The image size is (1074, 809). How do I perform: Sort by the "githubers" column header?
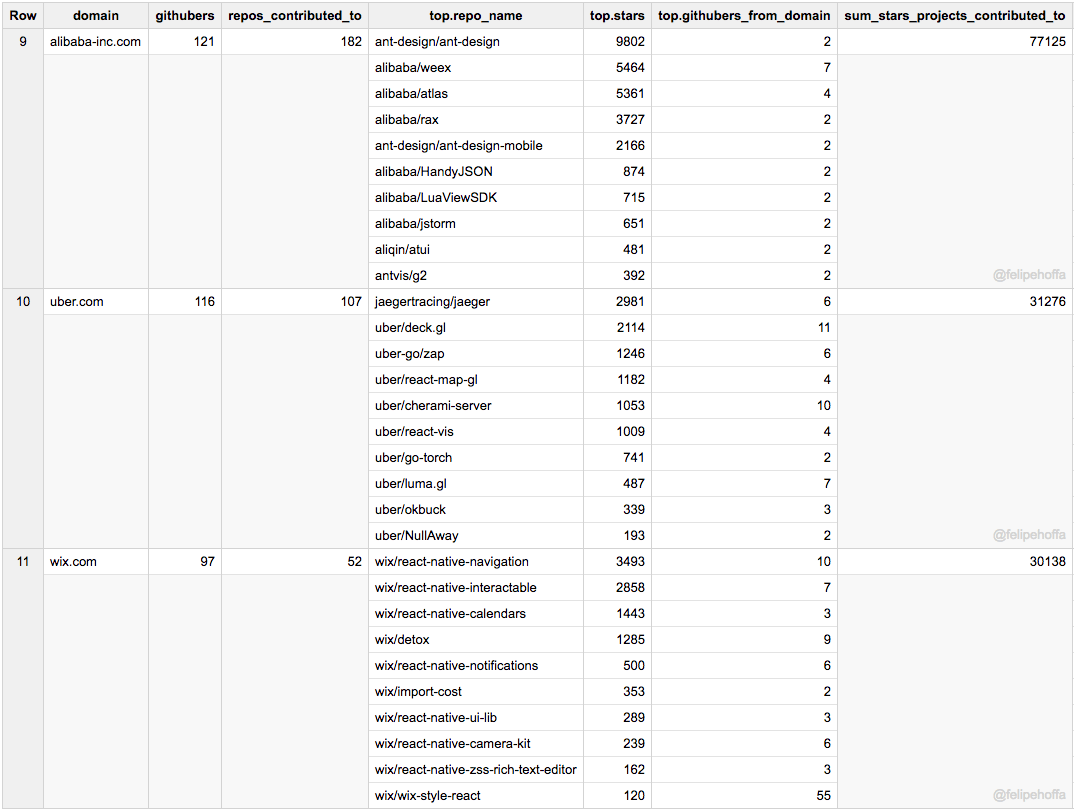pos(184,16)
